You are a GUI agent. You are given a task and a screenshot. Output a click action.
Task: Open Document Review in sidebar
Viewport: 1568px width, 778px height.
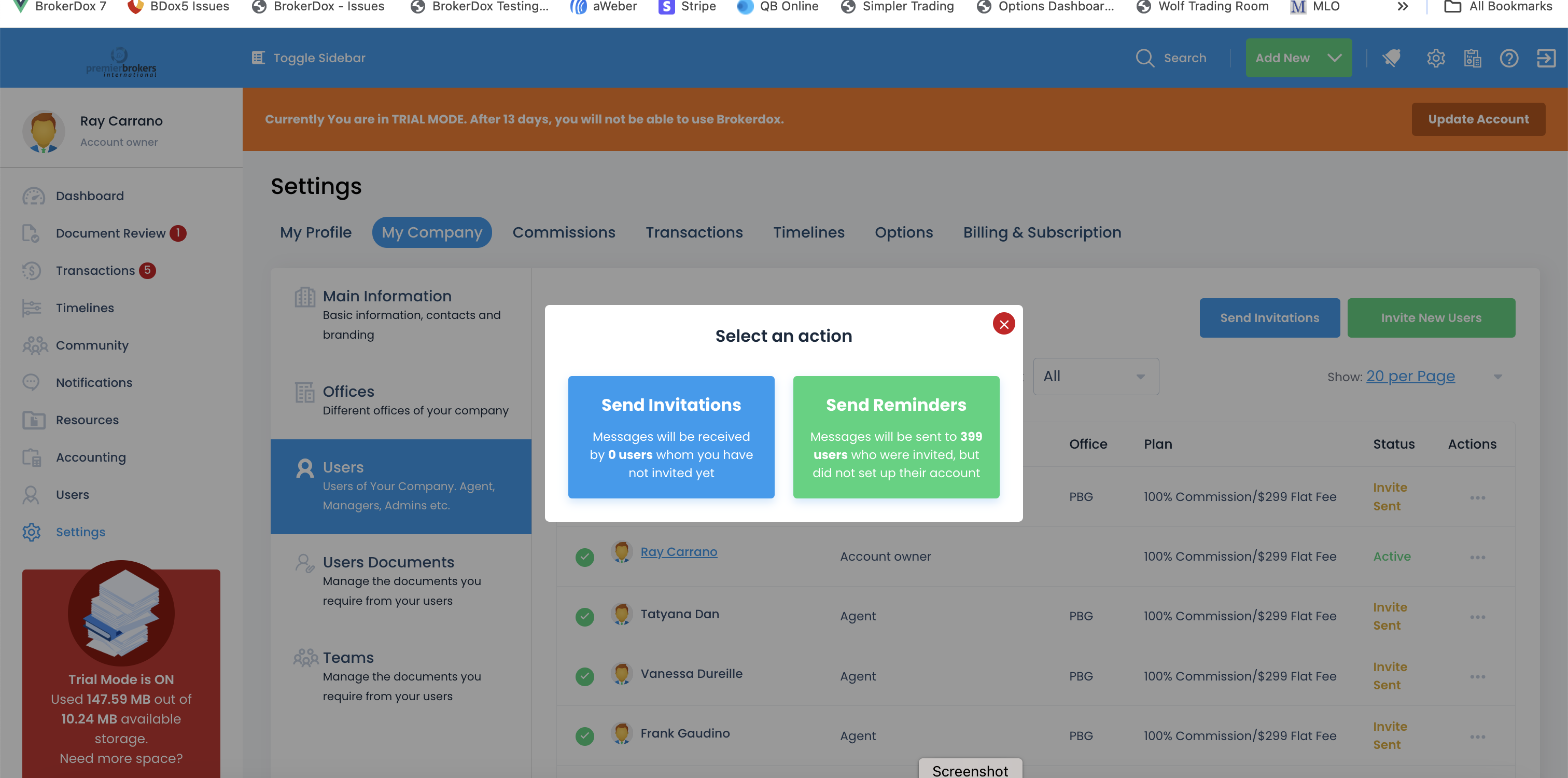coord(110,233)
